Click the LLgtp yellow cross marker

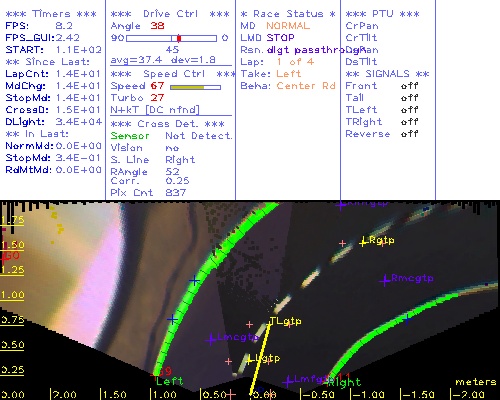(249, 361)
